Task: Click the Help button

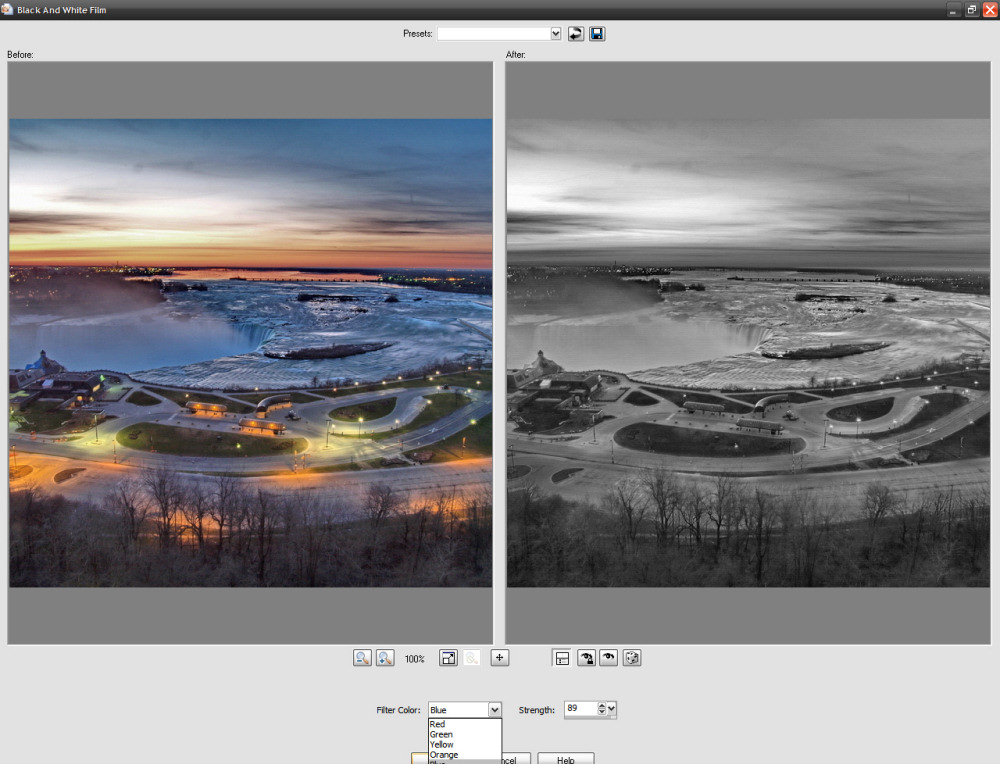Action: click(566, 759)
